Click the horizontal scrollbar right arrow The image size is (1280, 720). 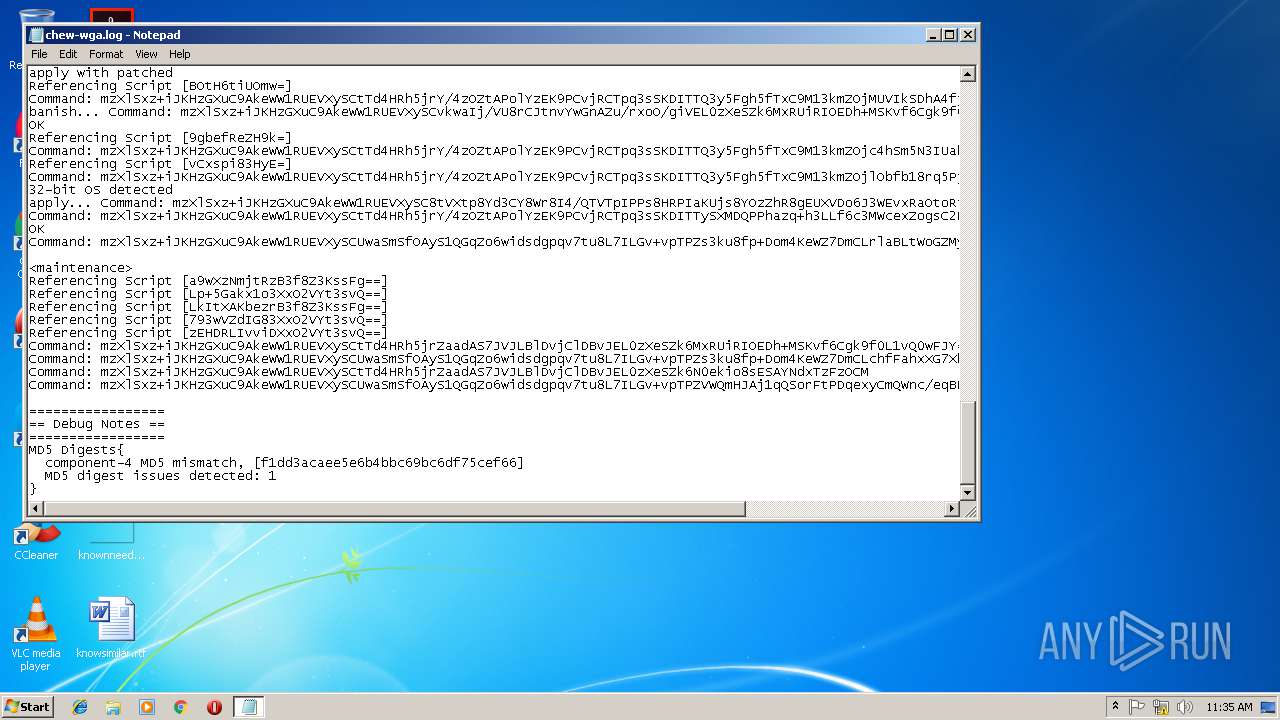coord(952,509)
